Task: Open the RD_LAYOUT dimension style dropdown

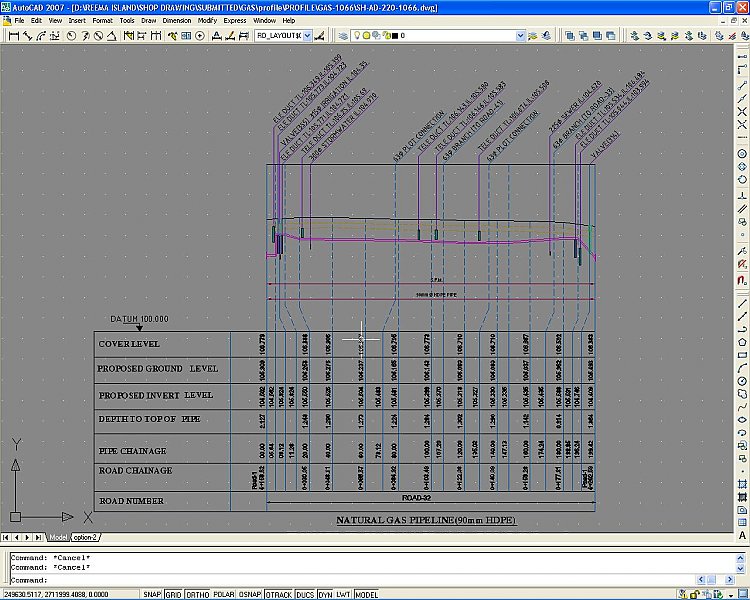Action: coord(309,36)
